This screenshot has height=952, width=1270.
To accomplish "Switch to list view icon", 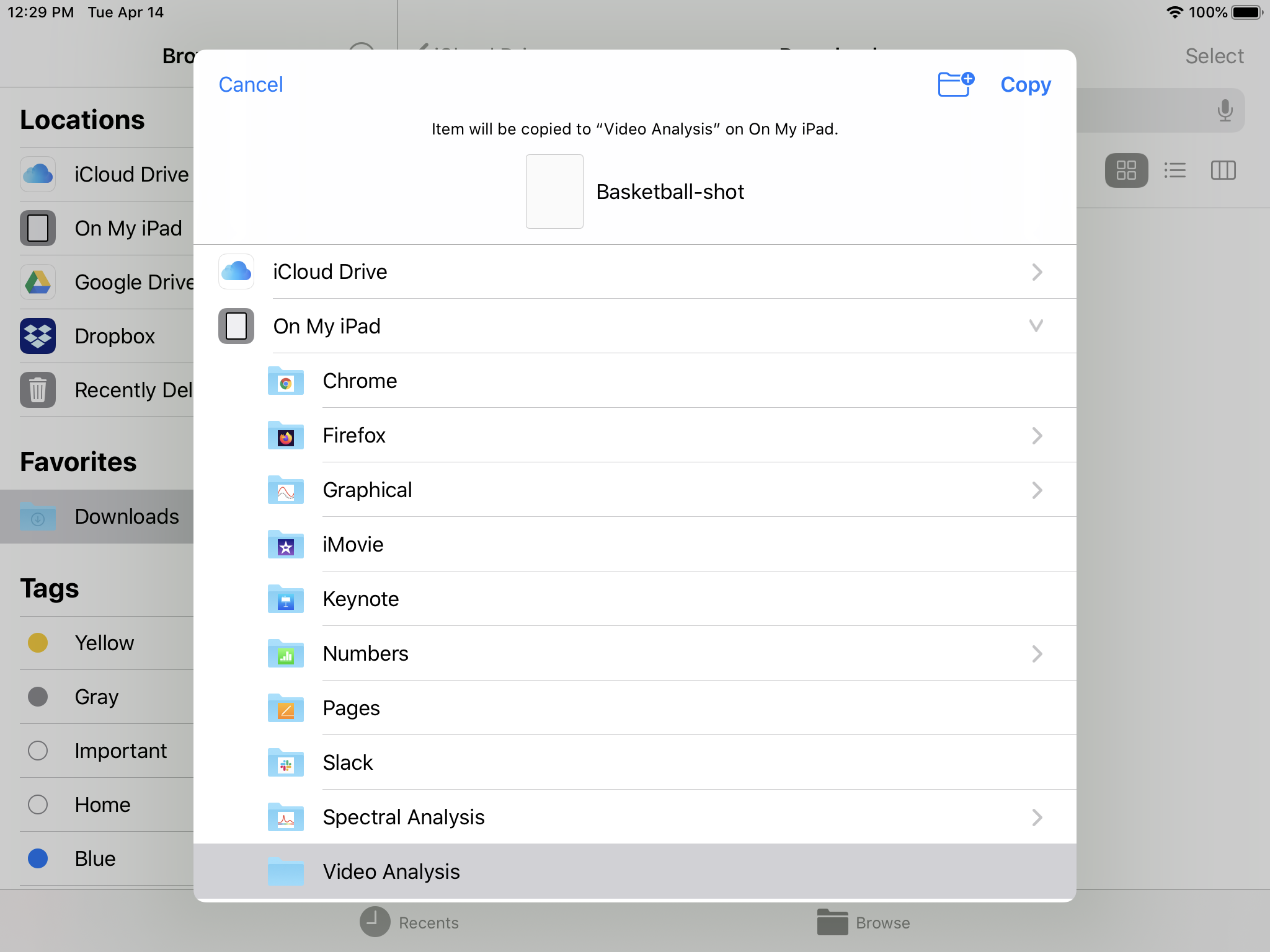I will pyautogui.click(x=1175, y=170).
